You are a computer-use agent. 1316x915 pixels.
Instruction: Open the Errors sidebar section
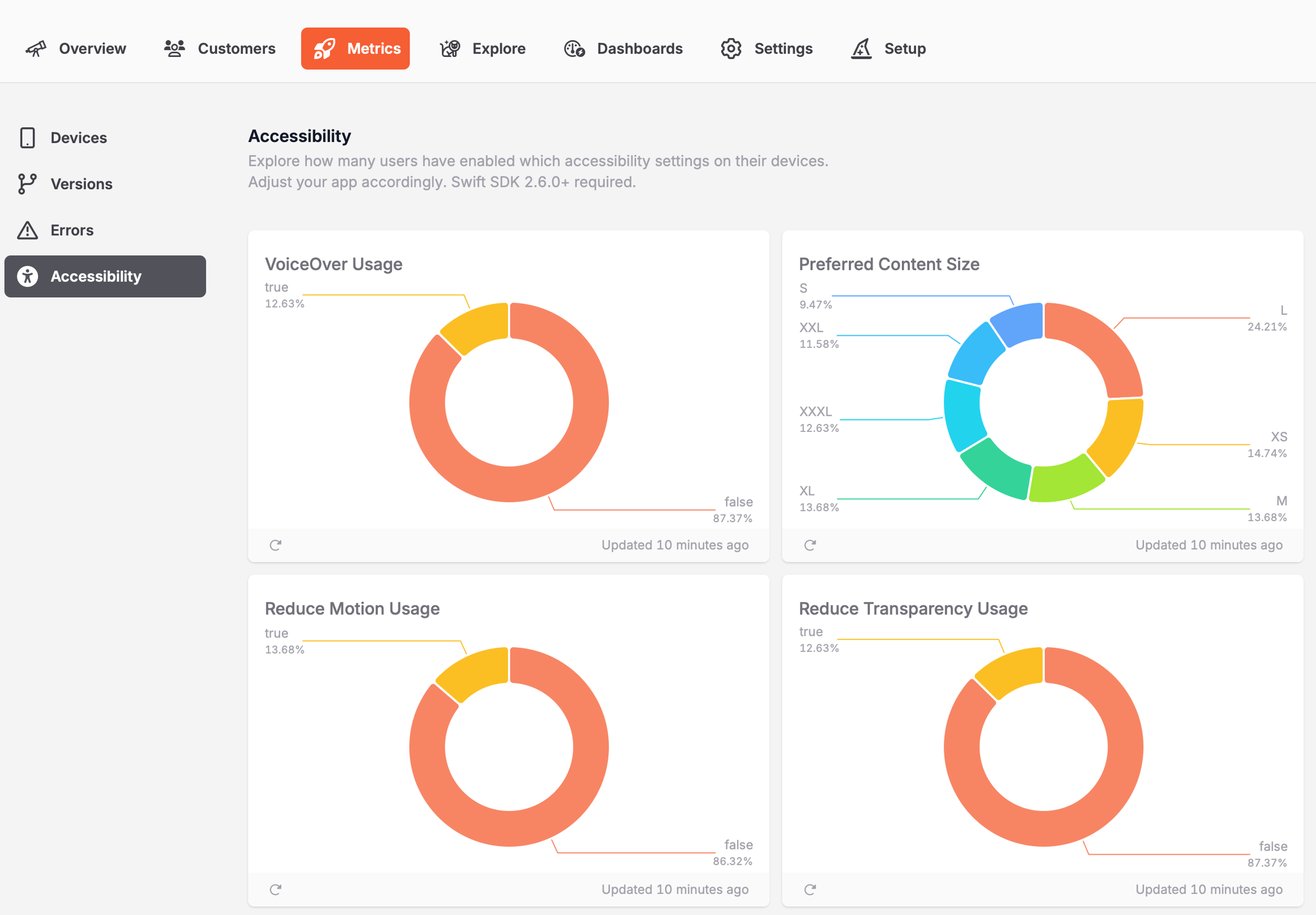tap(71, 230)
